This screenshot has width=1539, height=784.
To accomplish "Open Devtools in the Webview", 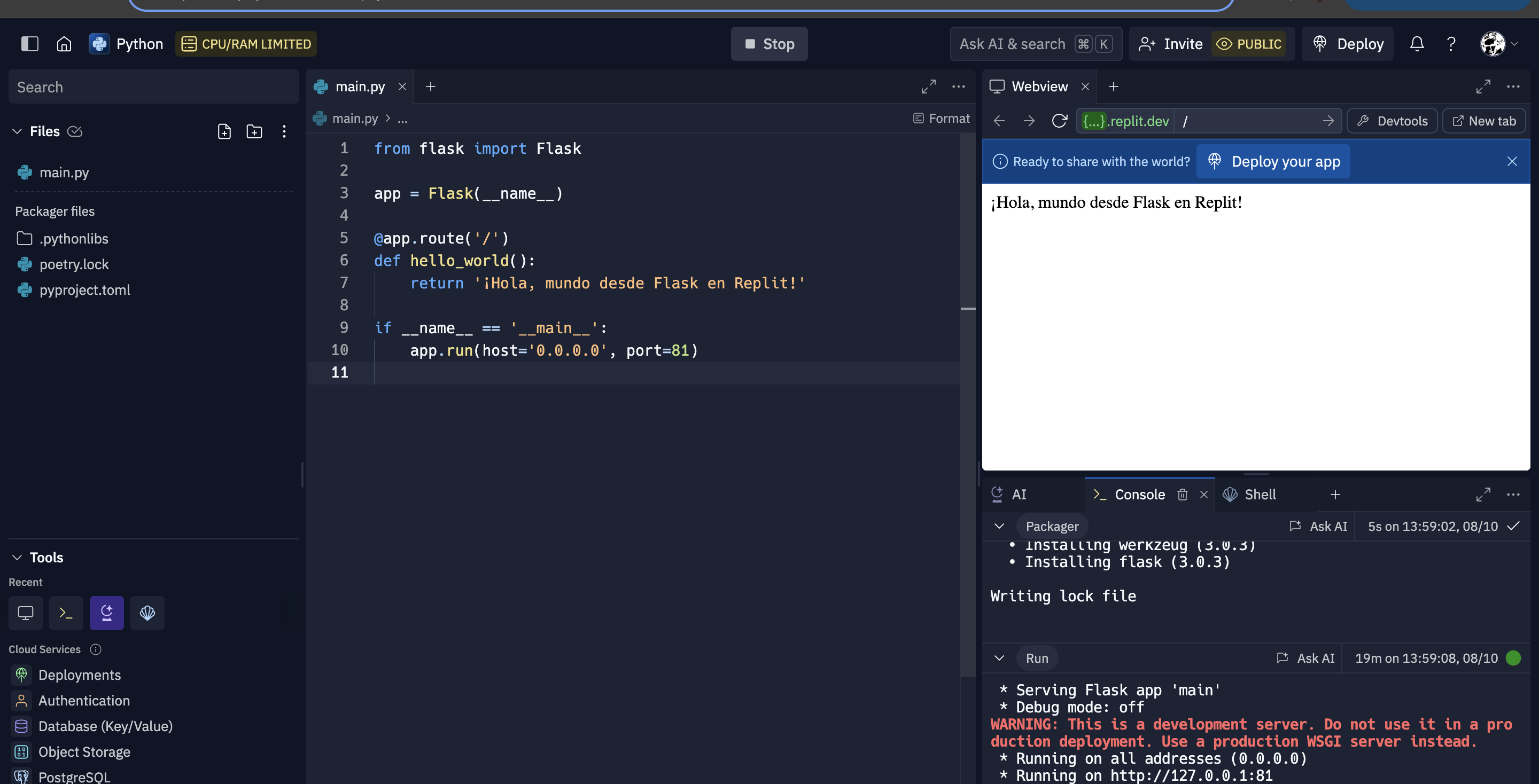I will [x=1392, y=121].
